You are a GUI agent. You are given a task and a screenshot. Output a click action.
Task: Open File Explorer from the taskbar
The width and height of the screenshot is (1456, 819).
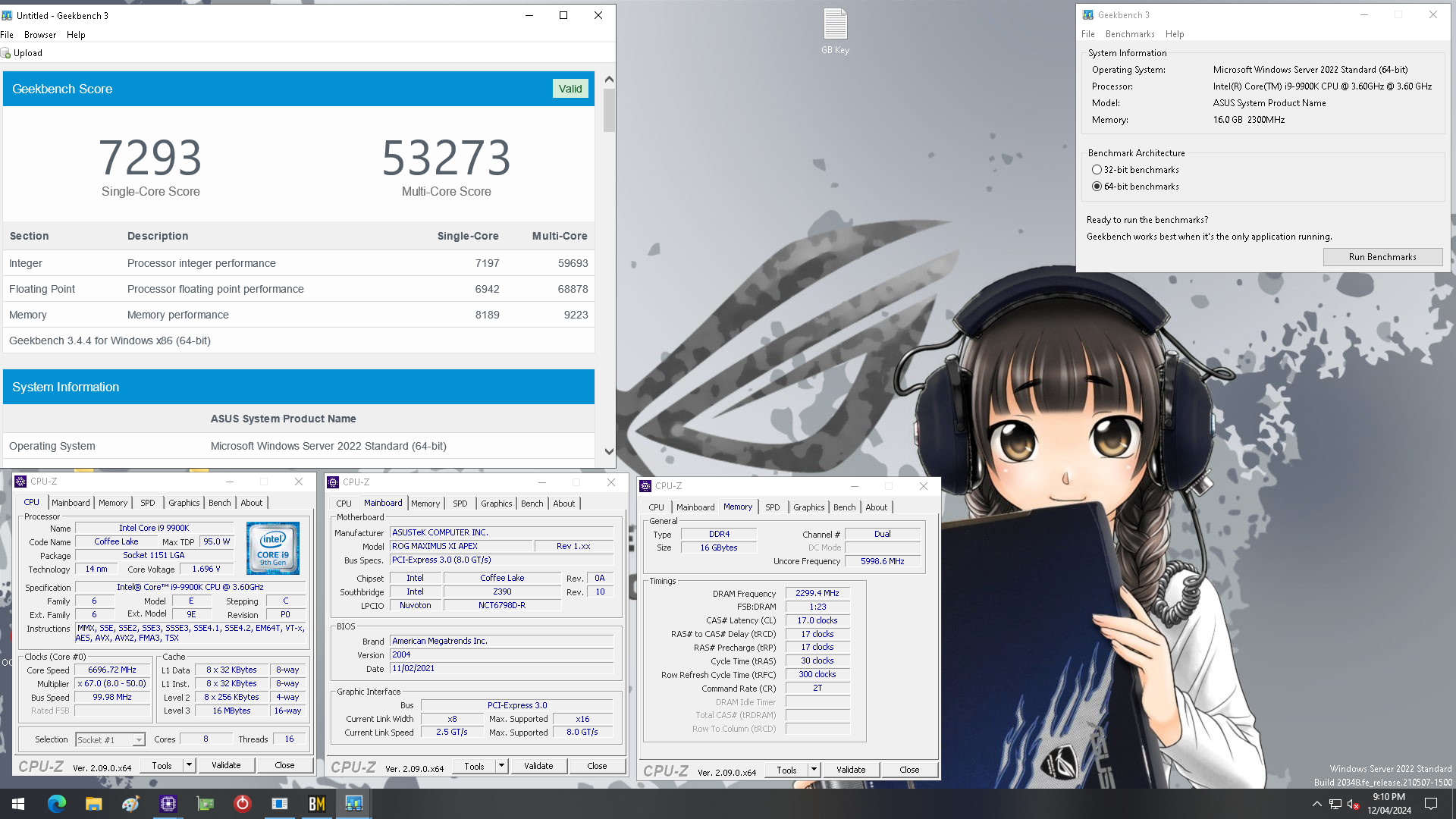coord(93,804)
